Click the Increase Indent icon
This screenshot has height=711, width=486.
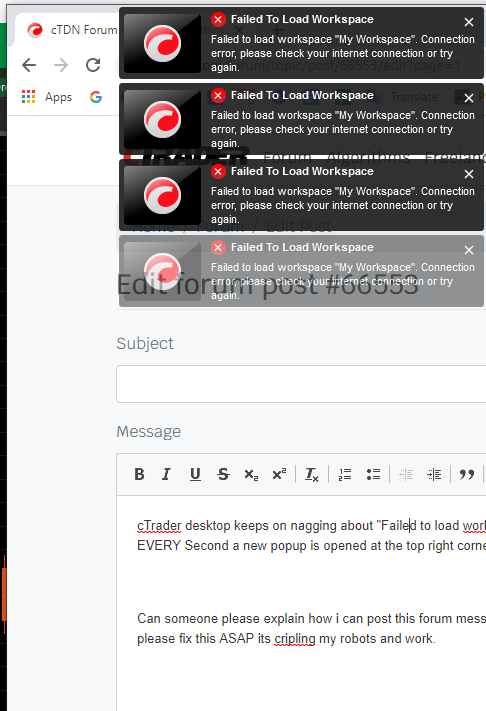point(434,474)
